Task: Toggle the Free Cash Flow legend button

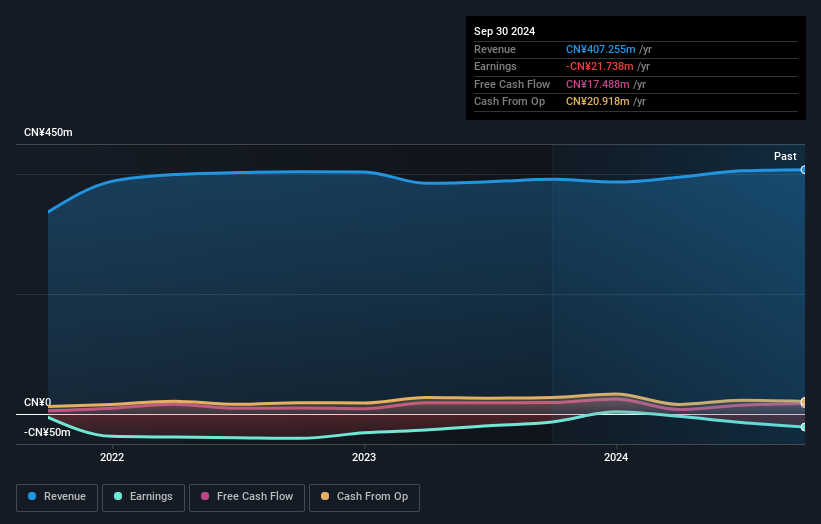Action: click(x=247, y=497)
